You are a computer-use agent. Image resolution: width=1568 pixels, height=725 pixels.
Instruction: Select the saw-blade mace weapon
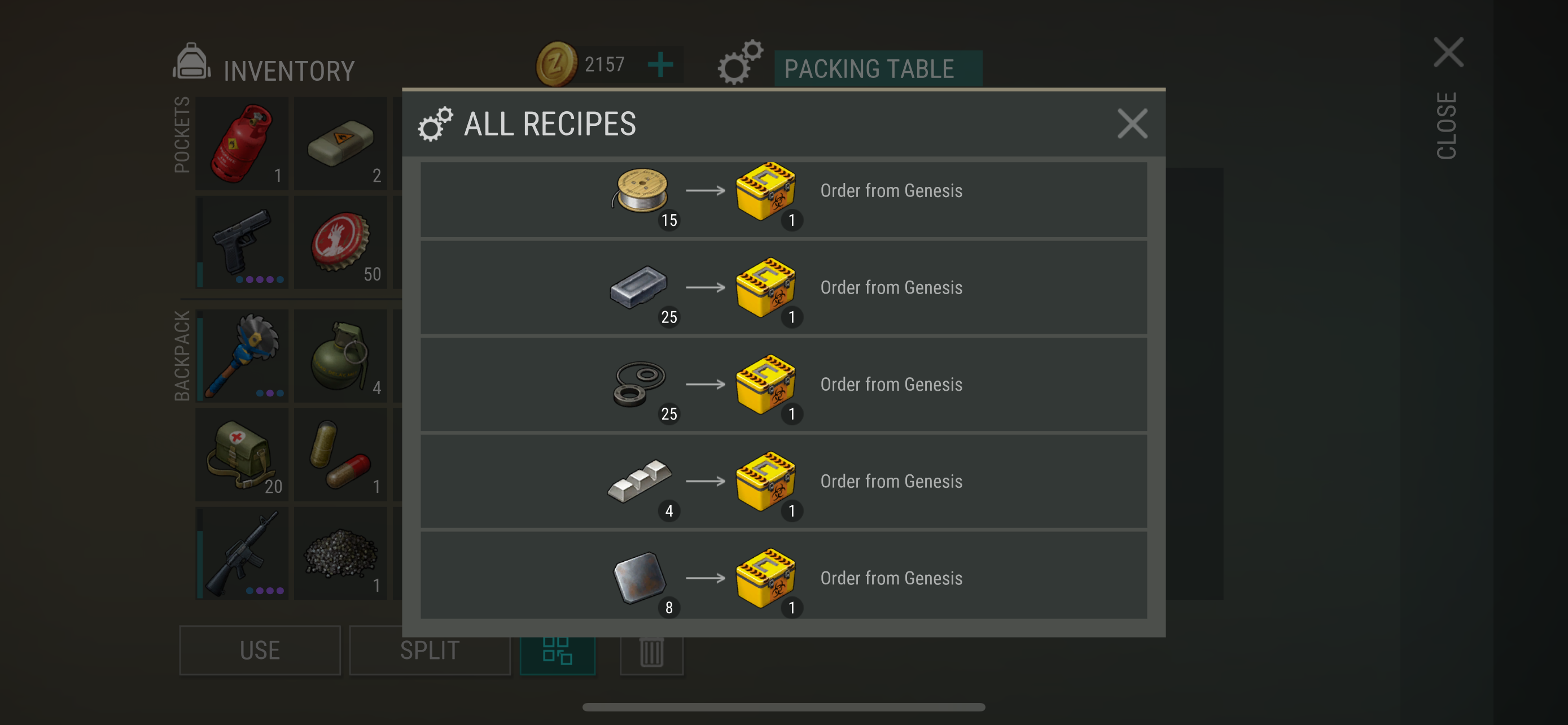[242, 356]
